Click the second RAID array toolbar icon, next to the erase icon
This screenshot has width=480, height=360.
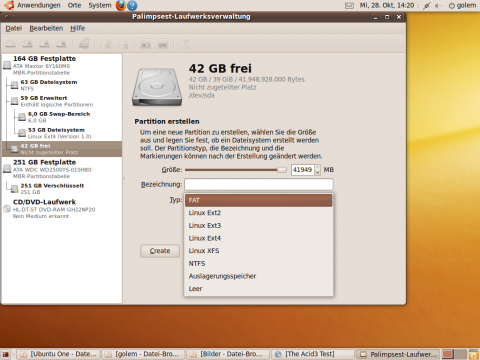coord(163,44)
